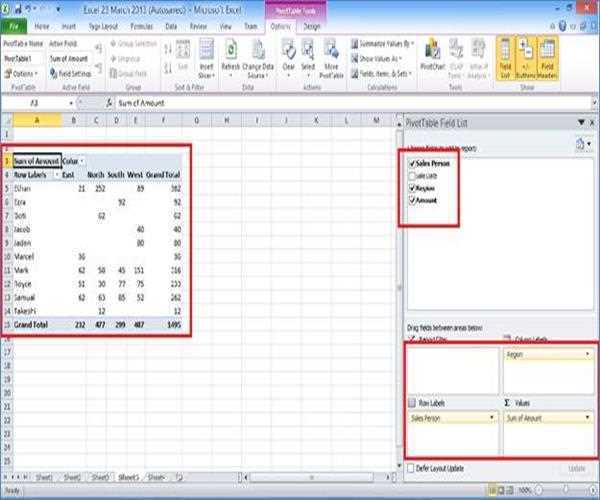600x500 pixels.
Task: Enable Defer Layout Update checkbox
Action: click(412, 467)
